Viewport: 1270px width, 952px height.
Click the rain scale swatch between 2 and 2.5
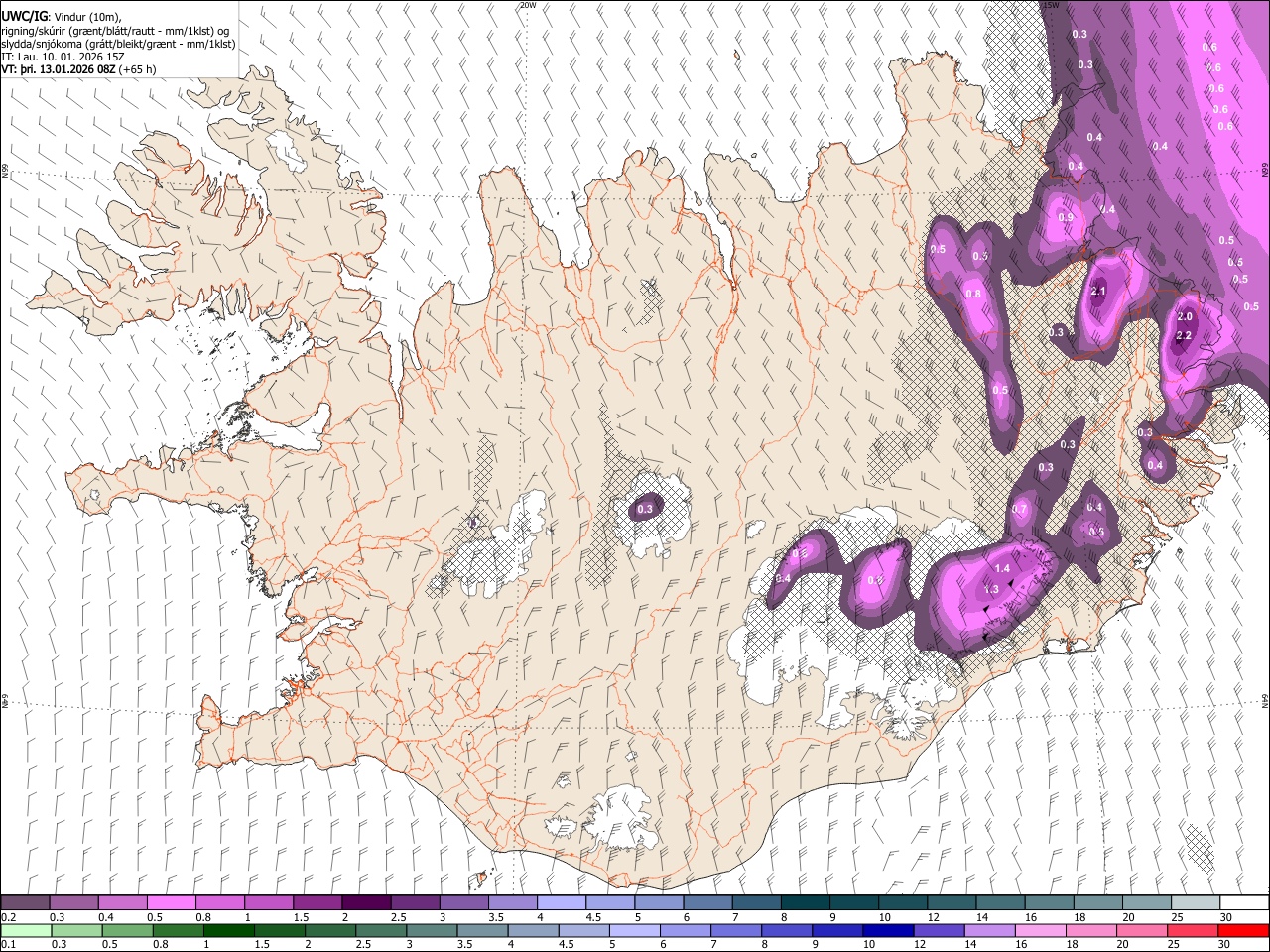329,930
